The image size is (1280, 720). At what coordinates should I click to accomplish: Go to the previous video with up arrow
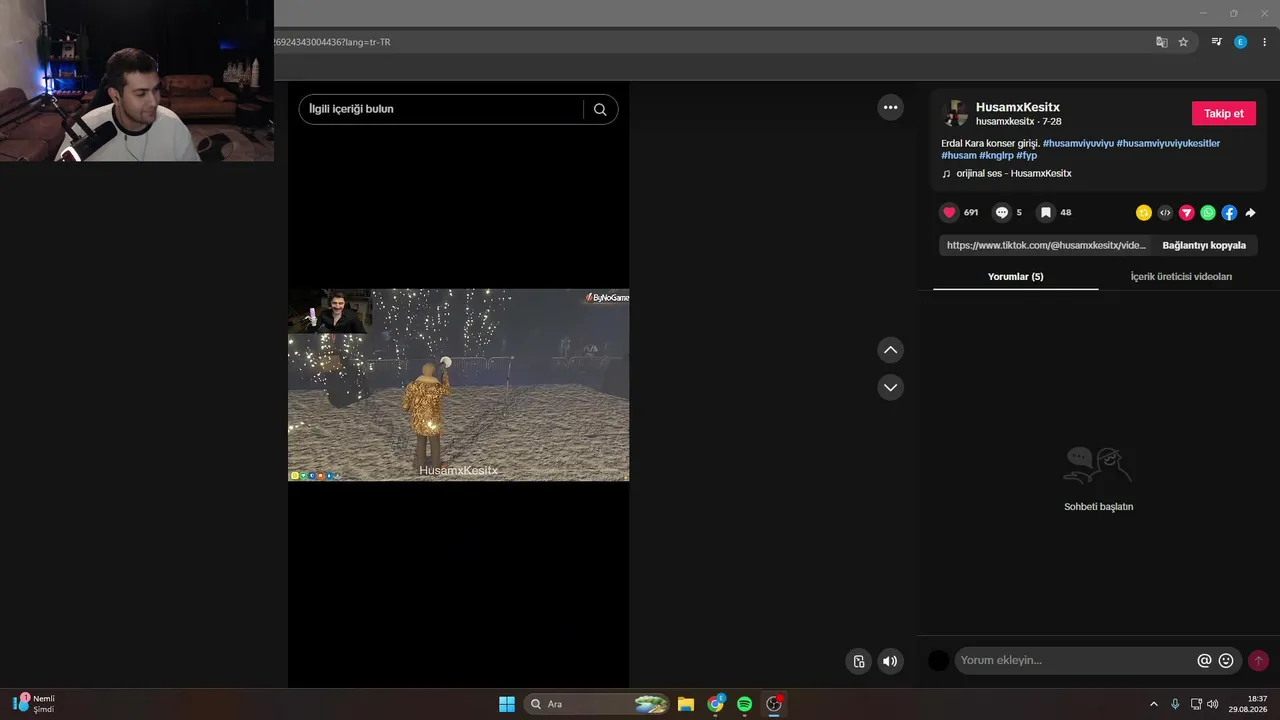[x=890, y=350]
